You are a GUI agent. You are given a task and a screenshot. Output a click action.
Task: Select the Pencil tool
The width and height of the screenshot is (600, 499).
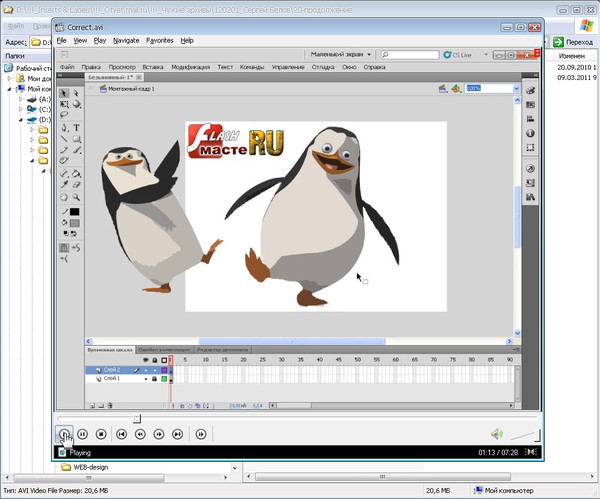pyautogui.click(x=64, y=150)
